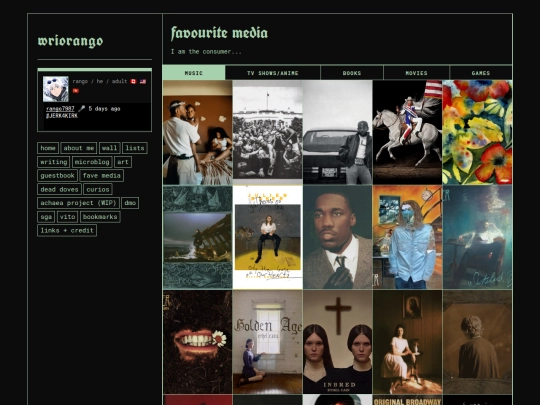Open the rango7887 status link
This screenshot has height=405, width=540.
60,109
